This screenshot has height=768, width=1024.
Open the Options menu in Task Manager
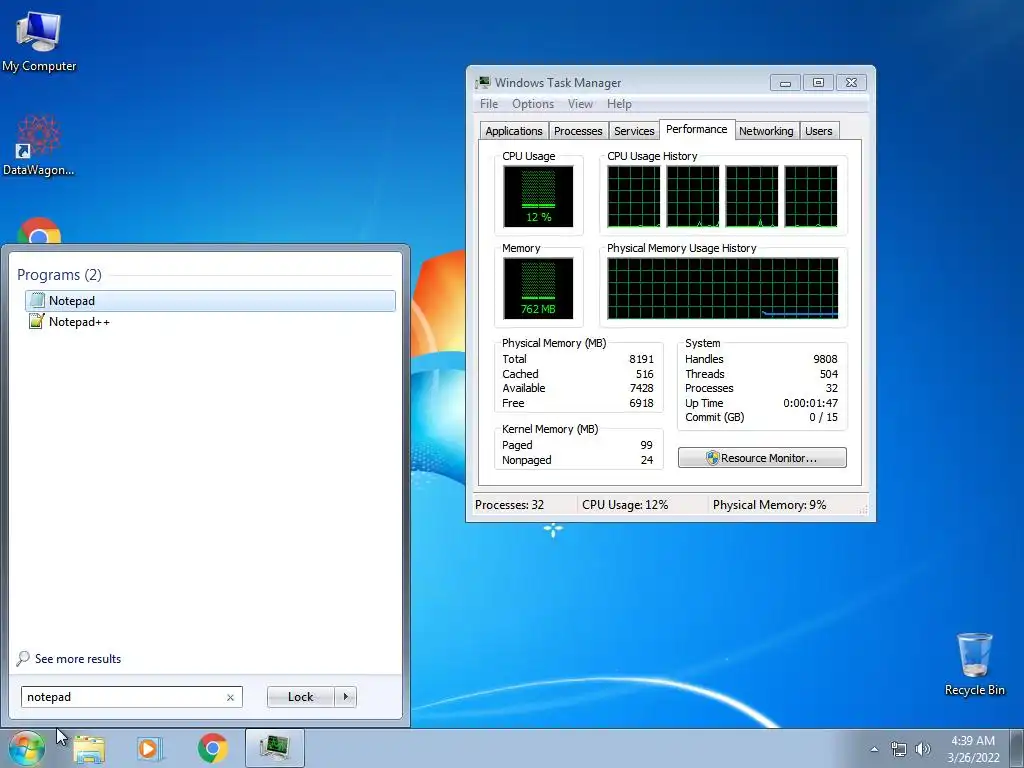[x=533, y=104]
